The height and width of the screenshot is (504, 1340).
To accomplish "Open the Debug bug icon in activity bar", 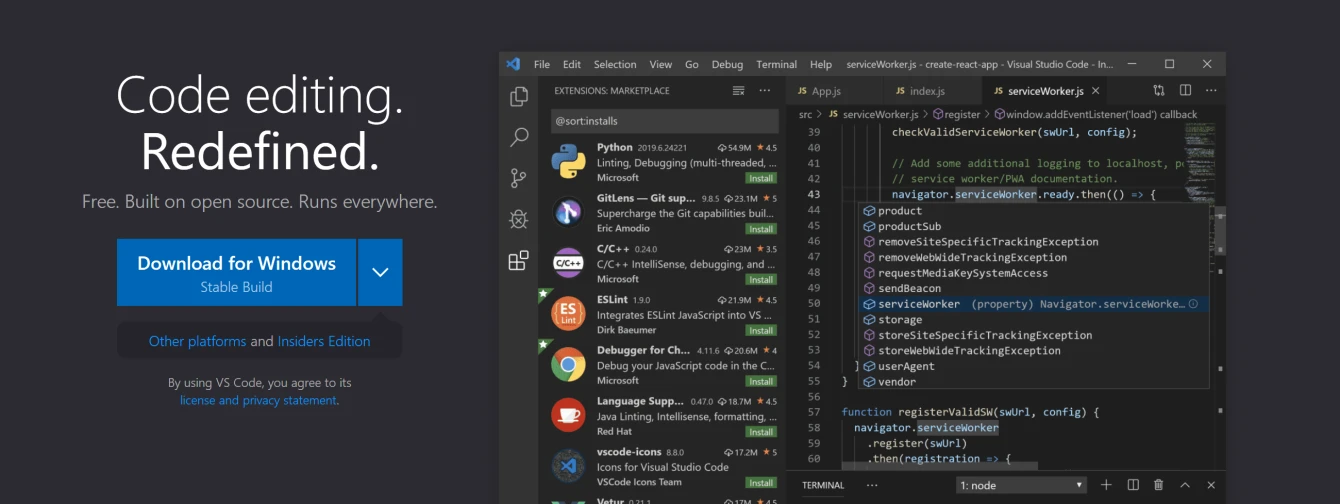I will tap(519, 219).
